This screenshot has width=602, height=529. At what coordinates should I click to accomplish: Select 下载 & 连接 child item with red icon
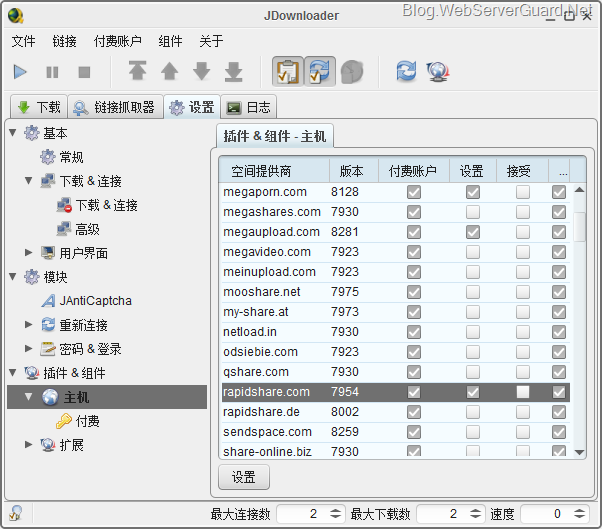[x=97, y=205]
